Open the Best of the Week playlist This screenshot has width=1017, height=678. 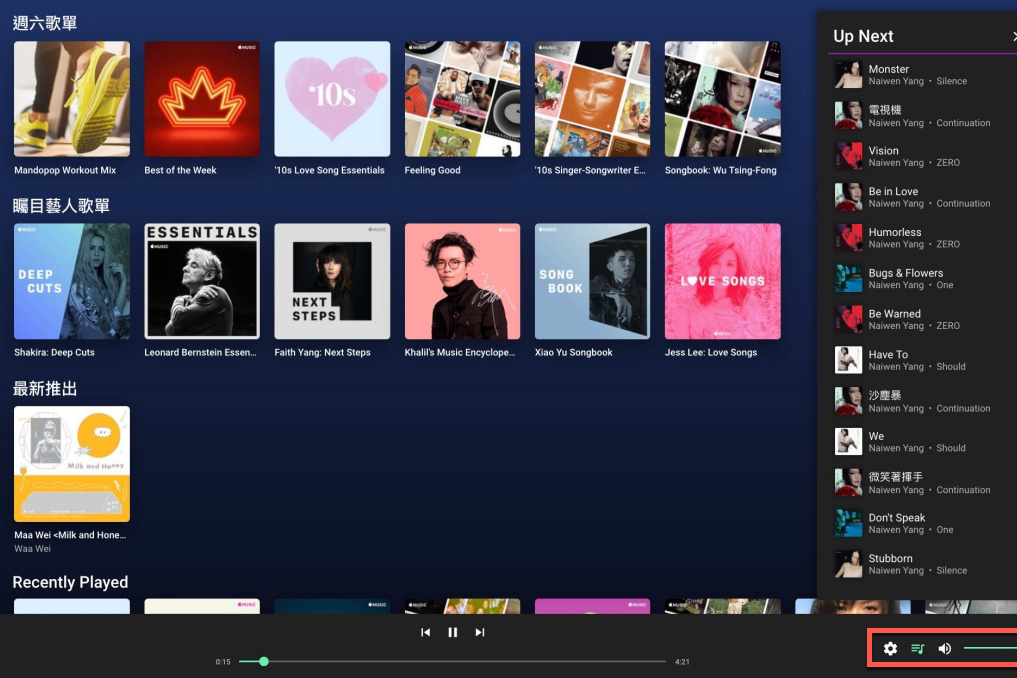click(201, 99)
